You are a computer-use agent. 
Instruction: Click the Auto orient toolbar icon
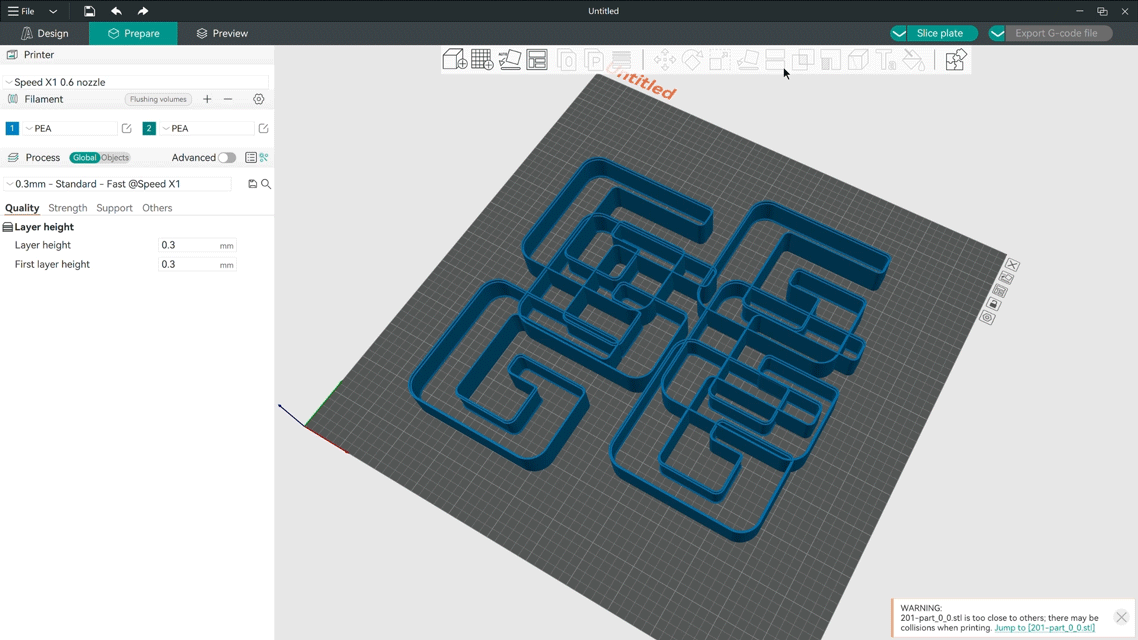pos(509,60)
